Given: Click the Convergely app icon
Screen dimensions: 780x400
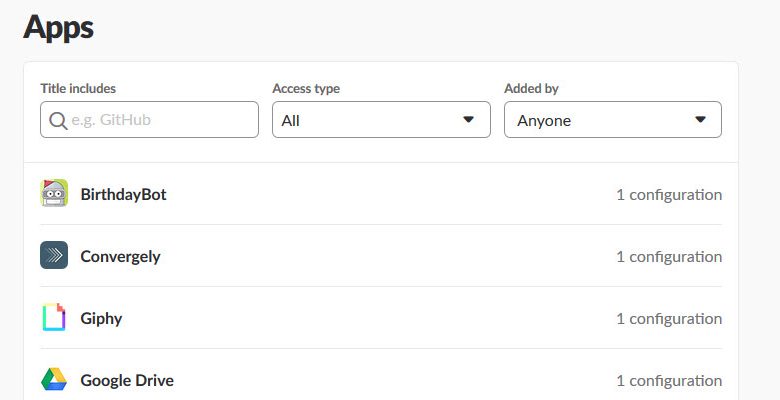Looking at the screenshot, I should pyautogui.click(x=54, y=256).
